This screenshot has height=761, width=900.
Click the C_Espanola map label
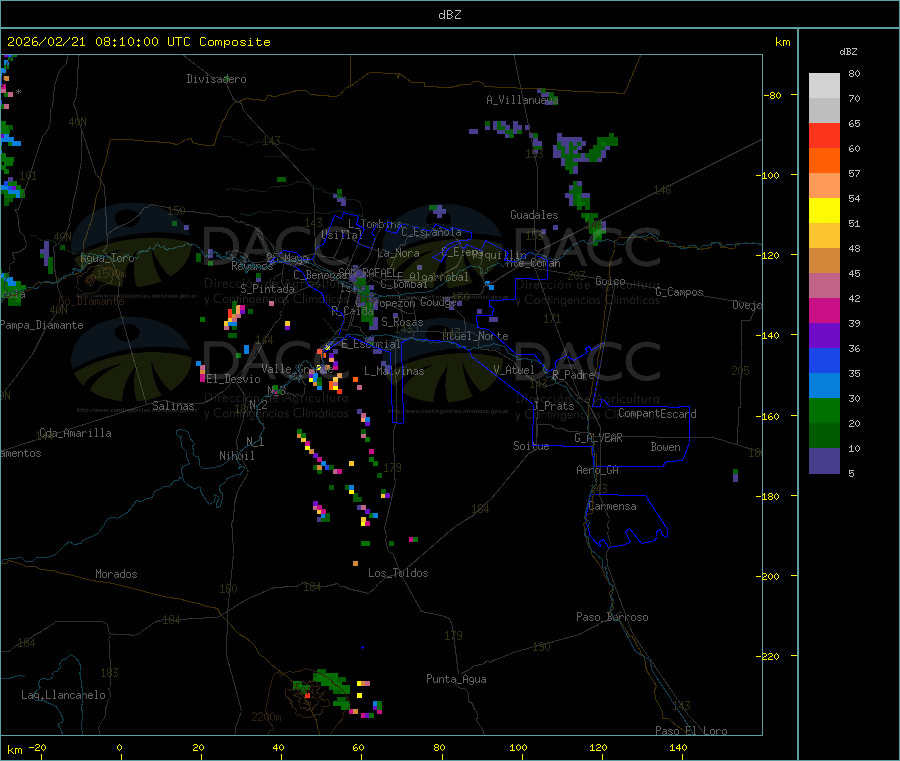point(432,232)
